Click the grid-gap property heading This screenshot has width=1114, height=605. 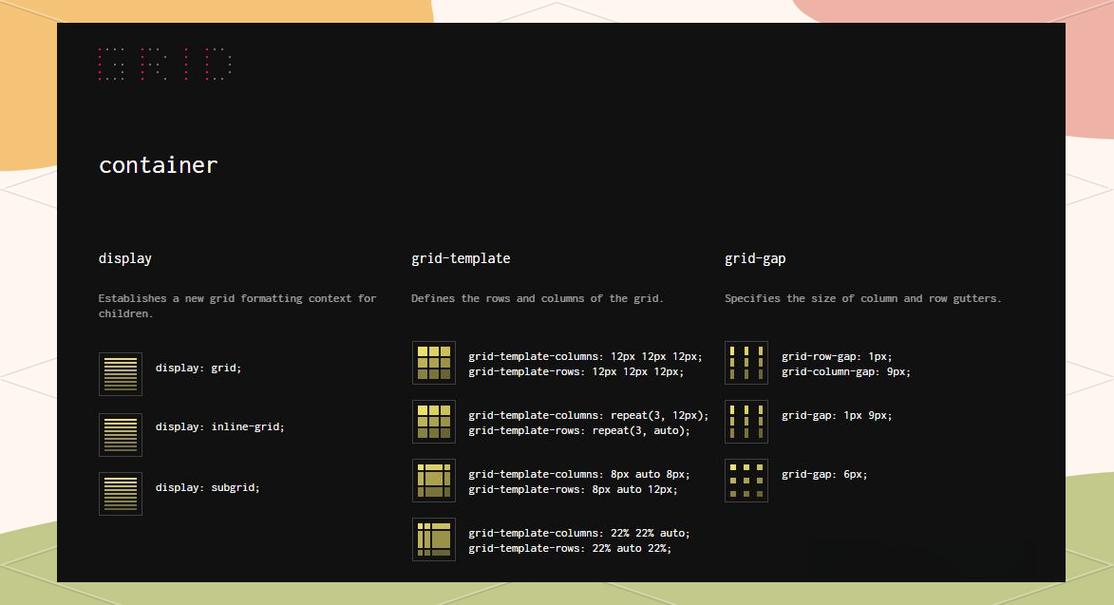(755, 258)
